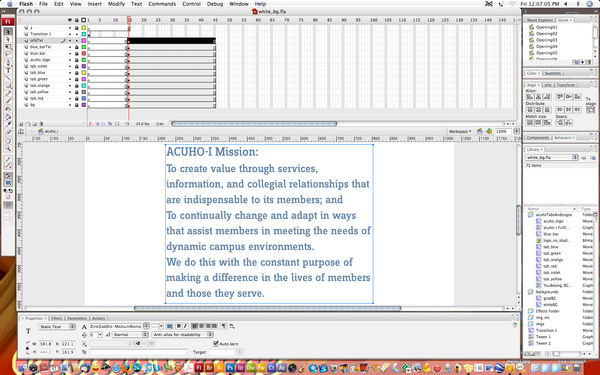Open the Modify menu
600x375 pixels.
[x=116, y=4]
